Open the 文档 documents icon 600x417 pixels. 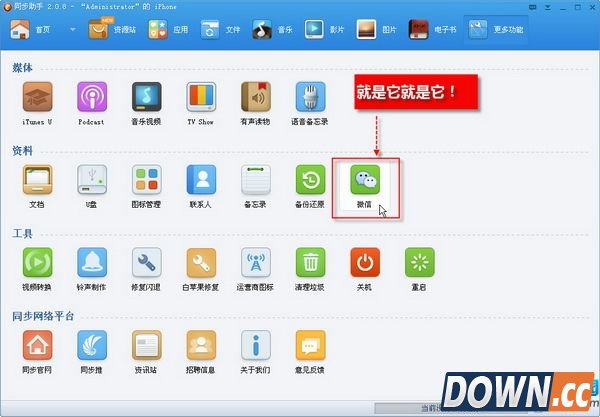(x=37, y=180)
